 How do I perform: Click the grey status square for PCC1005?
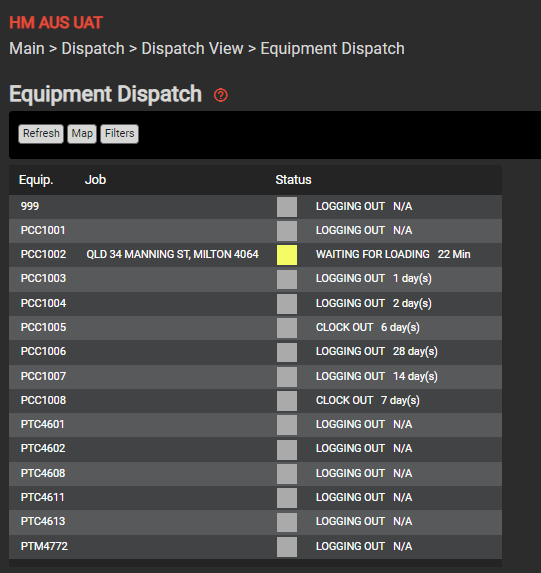(x=287, y=328)
